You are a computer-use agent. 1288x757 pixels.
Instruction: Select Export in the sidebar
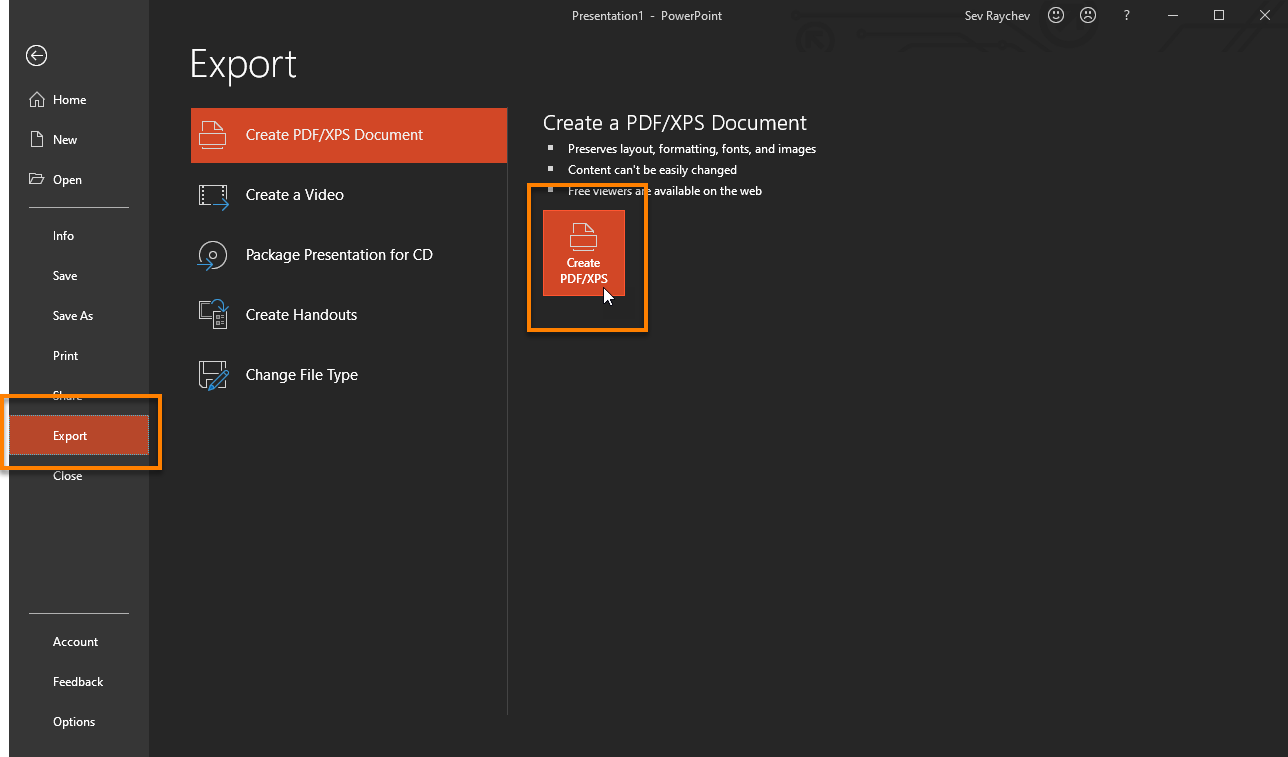tap(71, 436)
